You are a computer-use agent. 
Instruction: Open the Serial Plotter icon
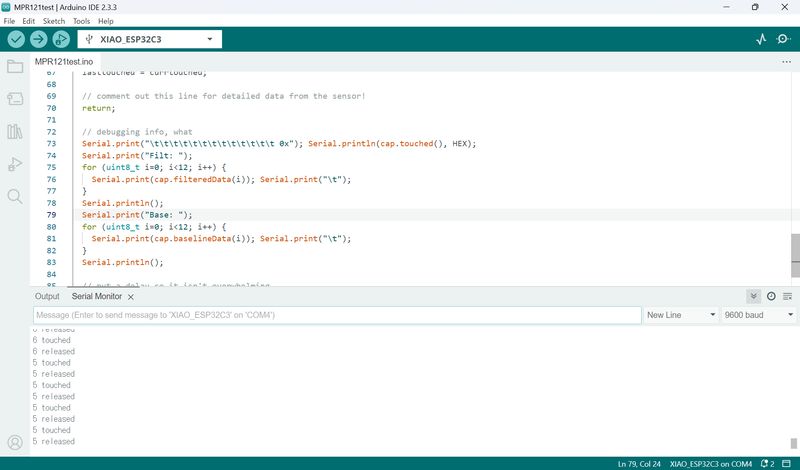[761, 39]
